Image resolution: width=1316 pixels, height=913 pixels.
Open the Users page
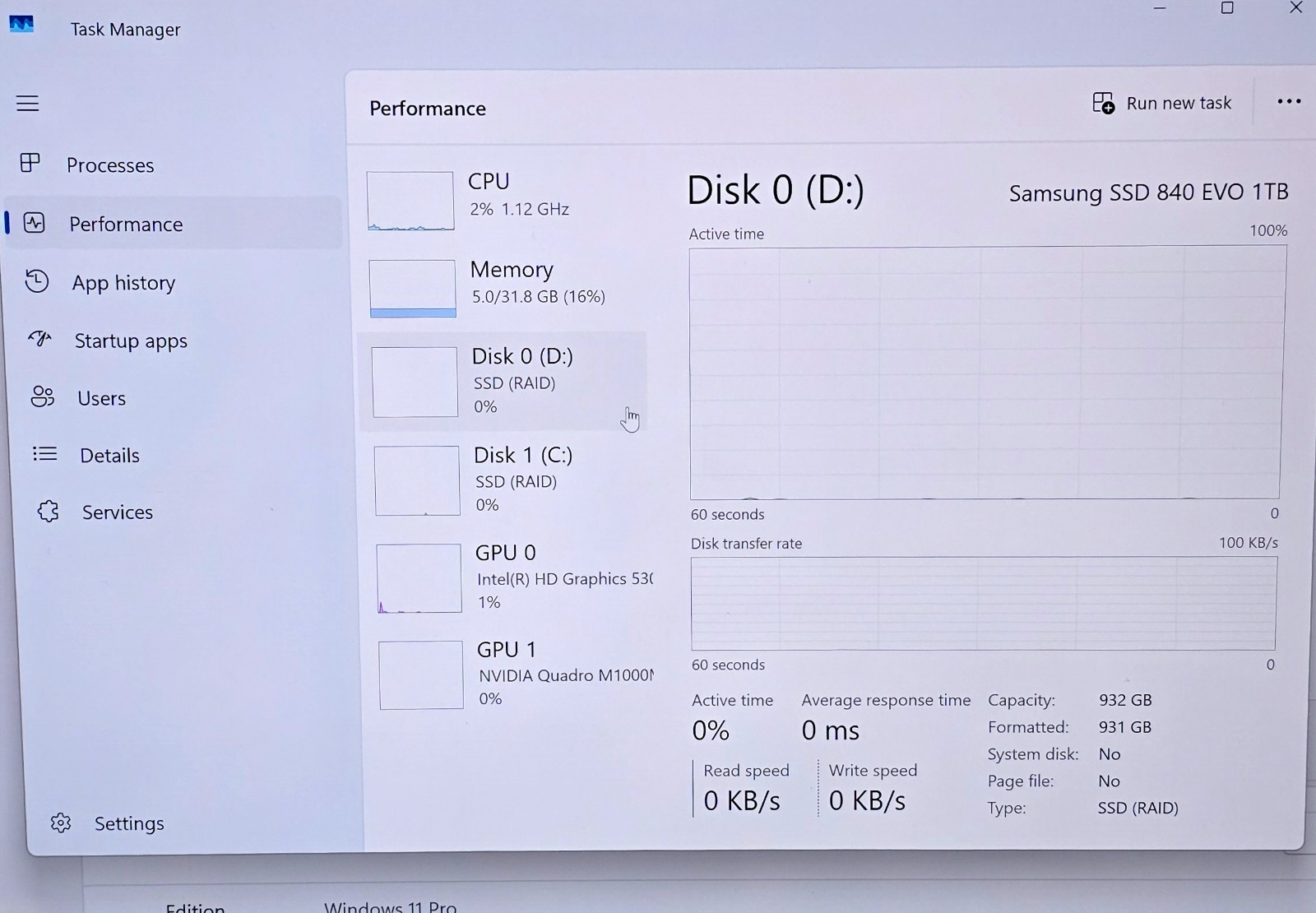tap(101, 398)
